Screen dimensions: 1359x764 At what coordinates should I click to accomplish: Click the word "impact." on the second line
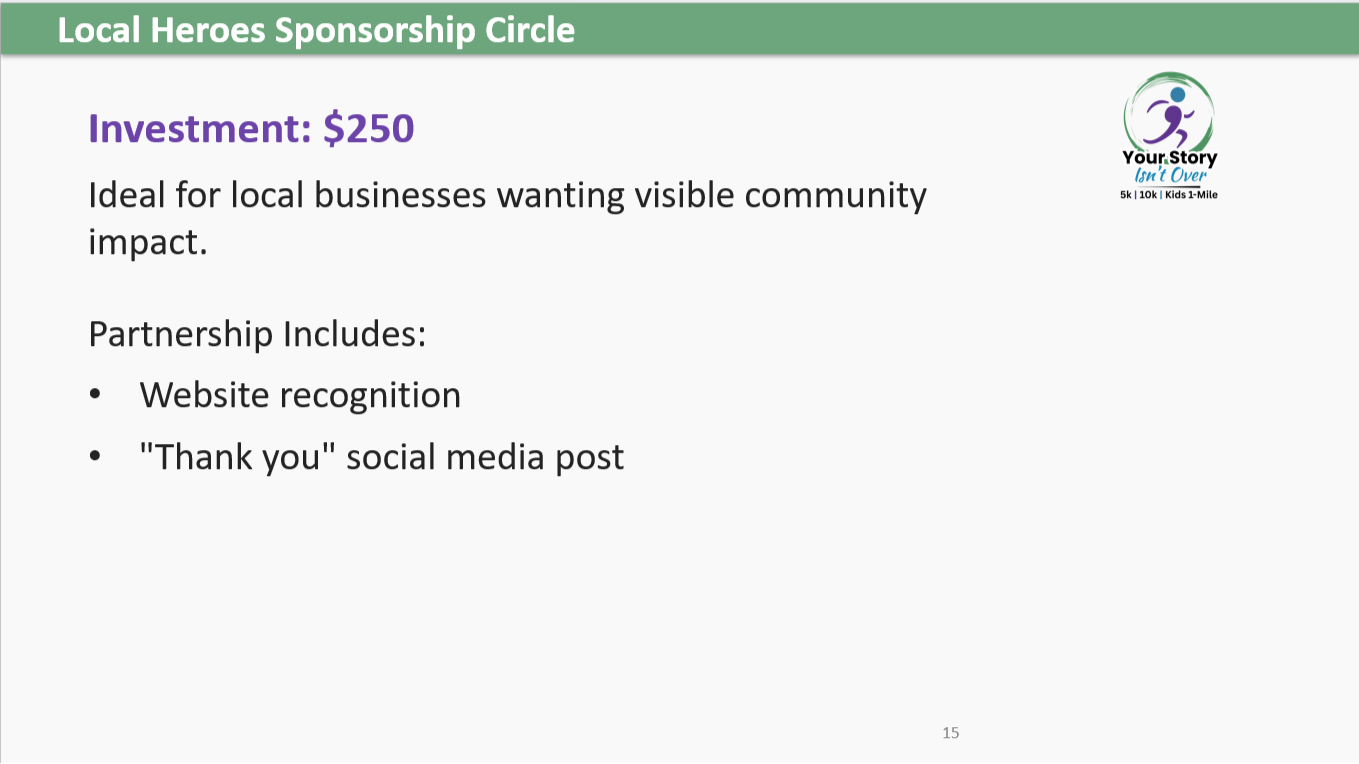[x=148, y=243]
